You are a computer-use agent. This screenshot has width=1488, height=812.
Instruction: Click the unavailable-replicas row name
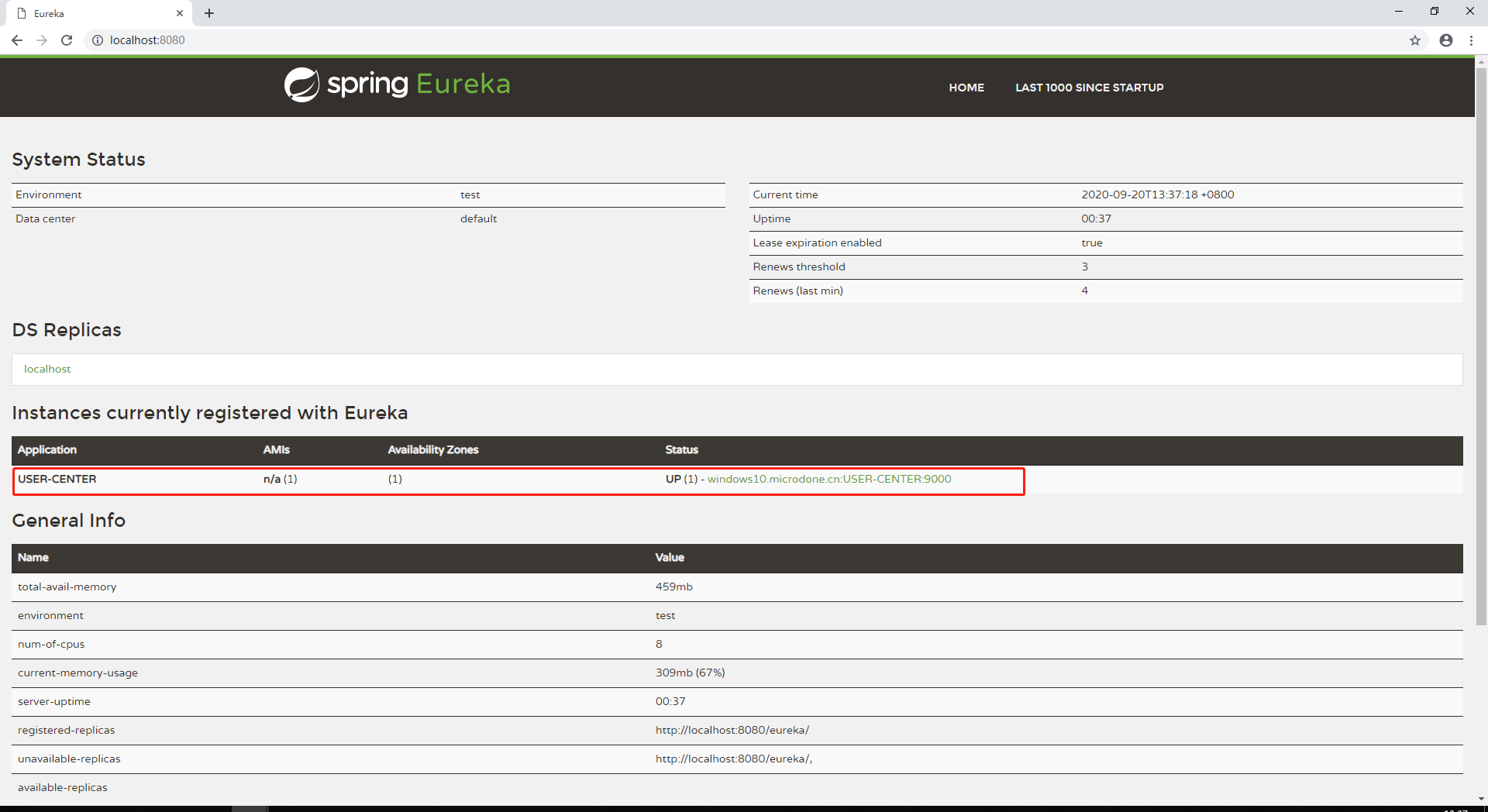coord(69,759)
